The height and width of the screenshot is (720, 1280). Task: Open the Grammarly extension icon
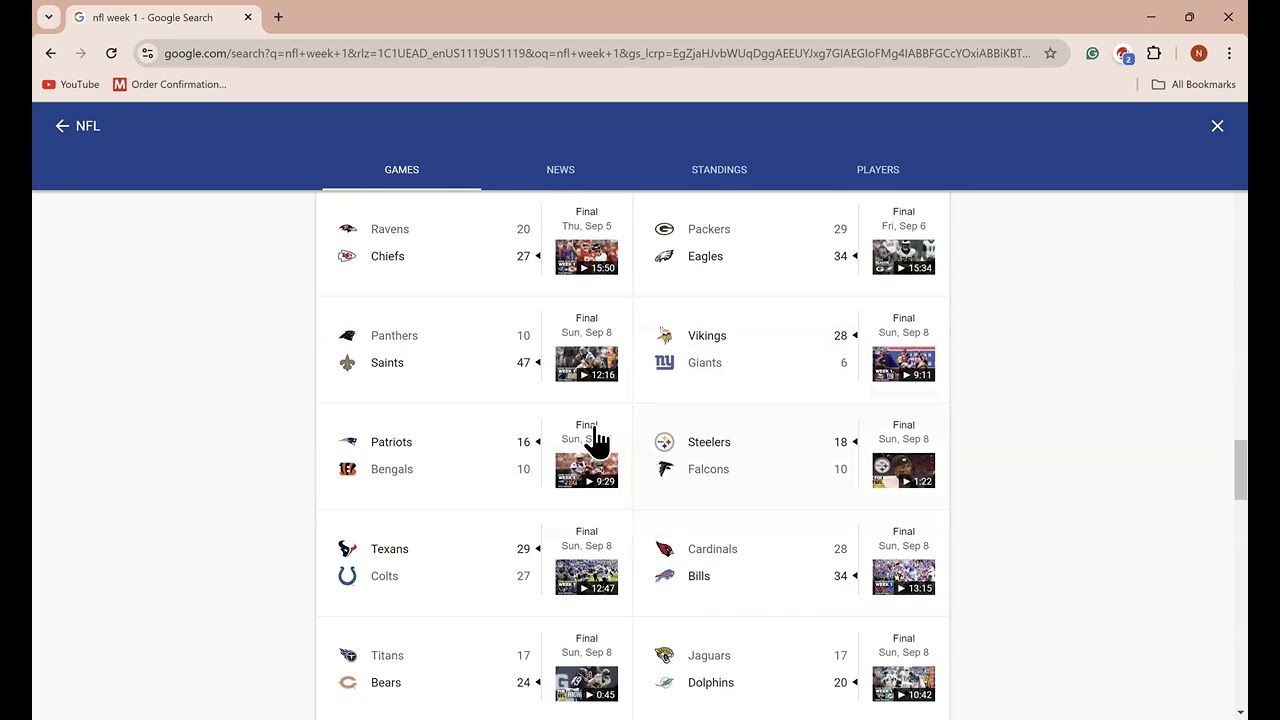pos(1092,53)
